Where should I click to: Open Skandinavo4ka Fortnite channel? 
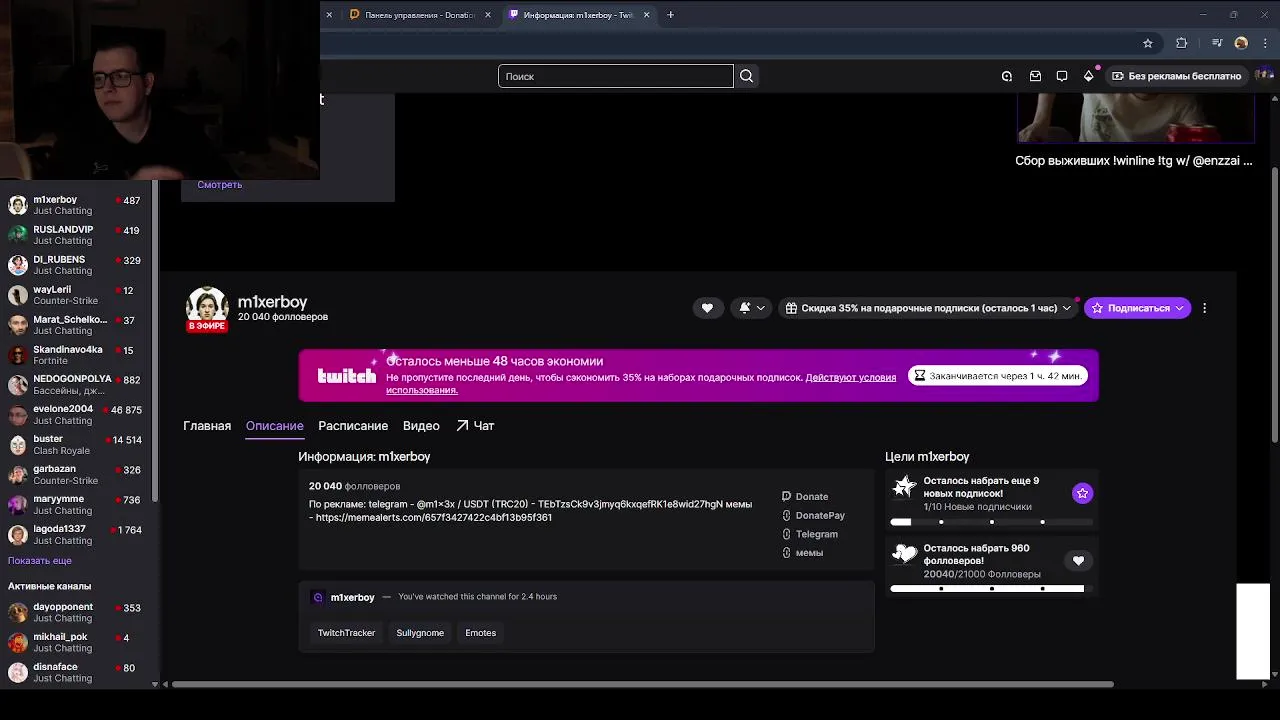[x=76, y=355]
